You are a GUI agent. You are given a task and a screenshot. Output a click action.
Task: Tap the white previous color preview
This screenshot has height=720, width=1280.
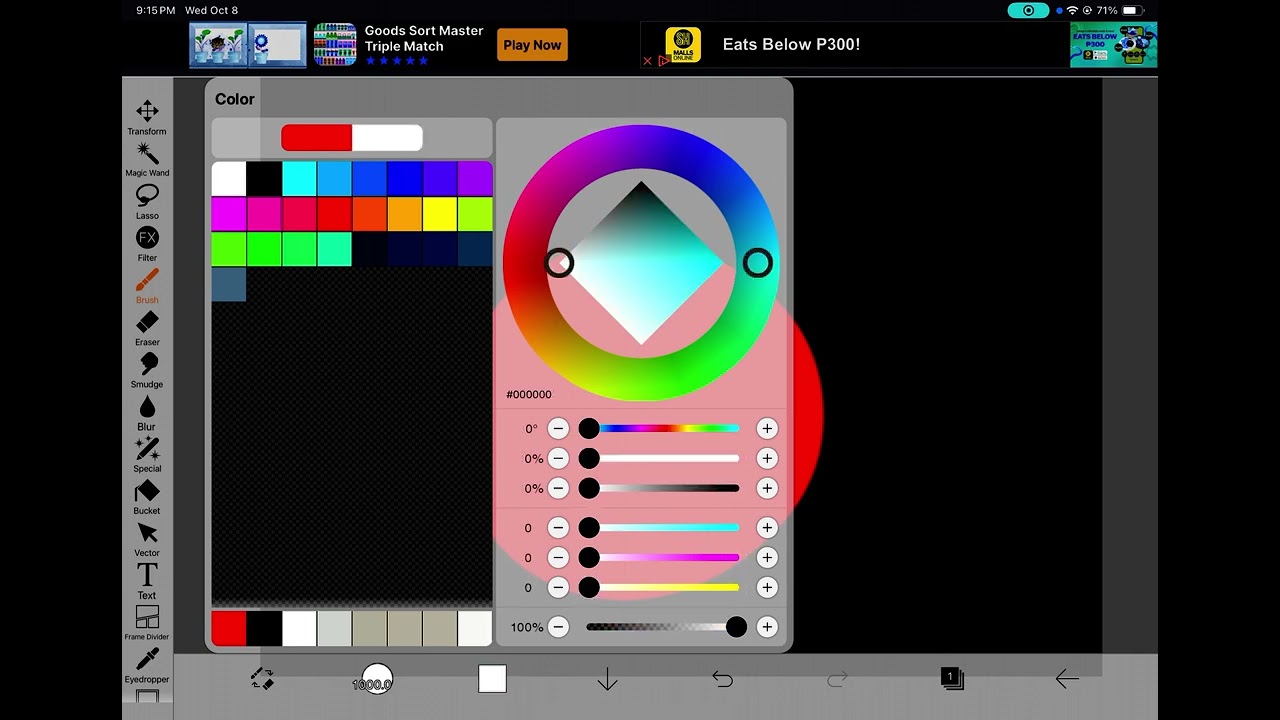[x=387, y=138]
